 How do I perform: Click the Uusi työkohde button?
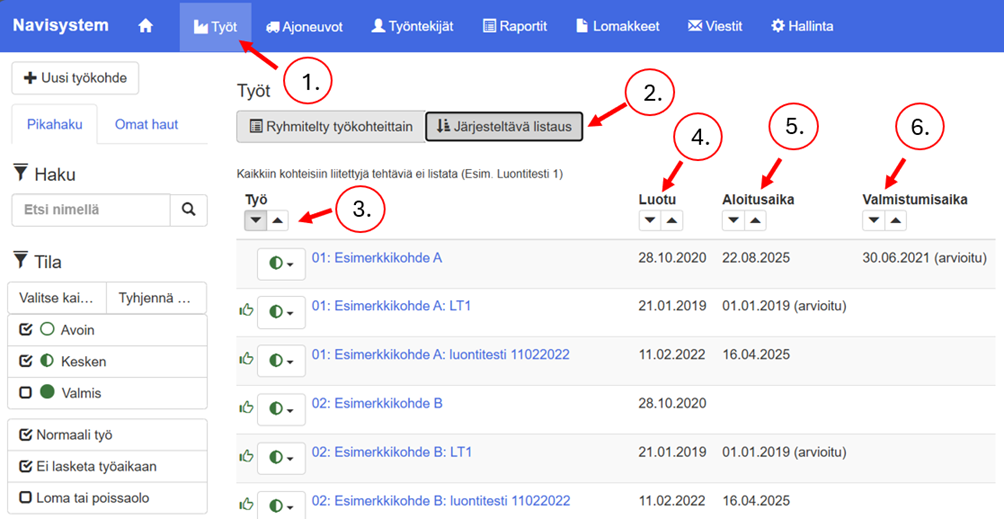coord(75,78)
